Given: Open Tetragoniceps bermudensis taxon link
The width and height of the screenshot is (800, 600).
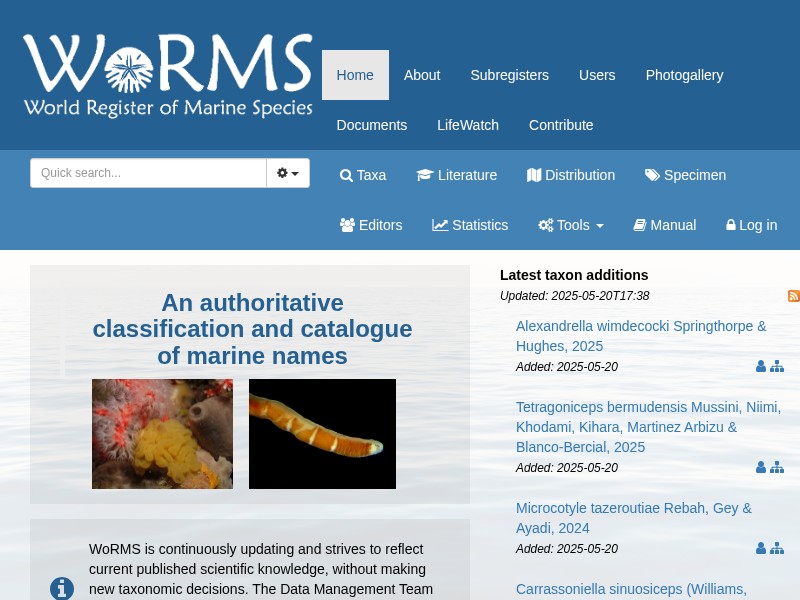Looking at the screenshot, I should coord(648,427).
